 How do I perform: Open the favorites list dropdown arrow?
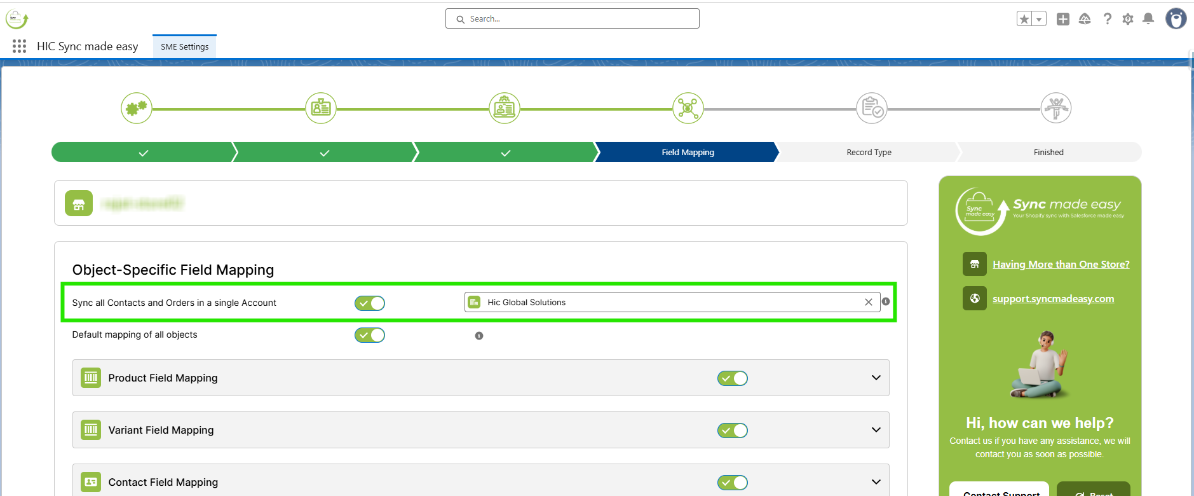(x=1039, y=19)
